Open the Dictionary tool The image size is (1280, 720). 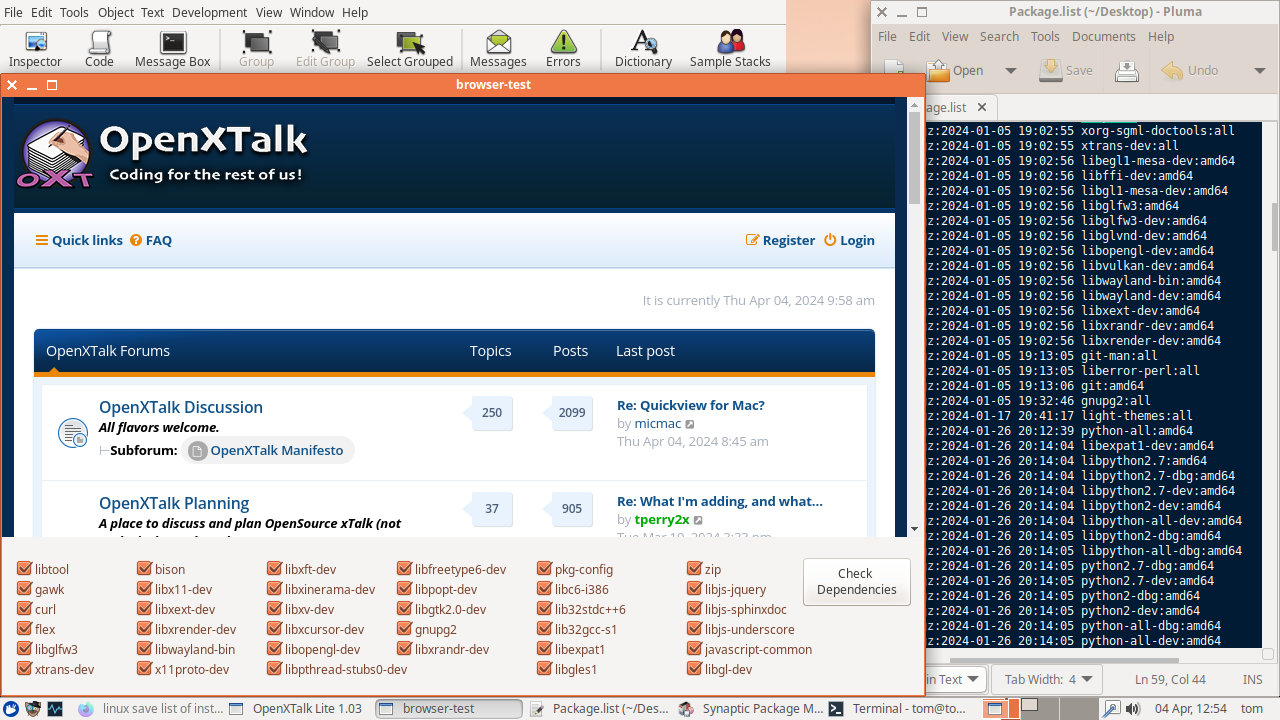pos(643,49)
